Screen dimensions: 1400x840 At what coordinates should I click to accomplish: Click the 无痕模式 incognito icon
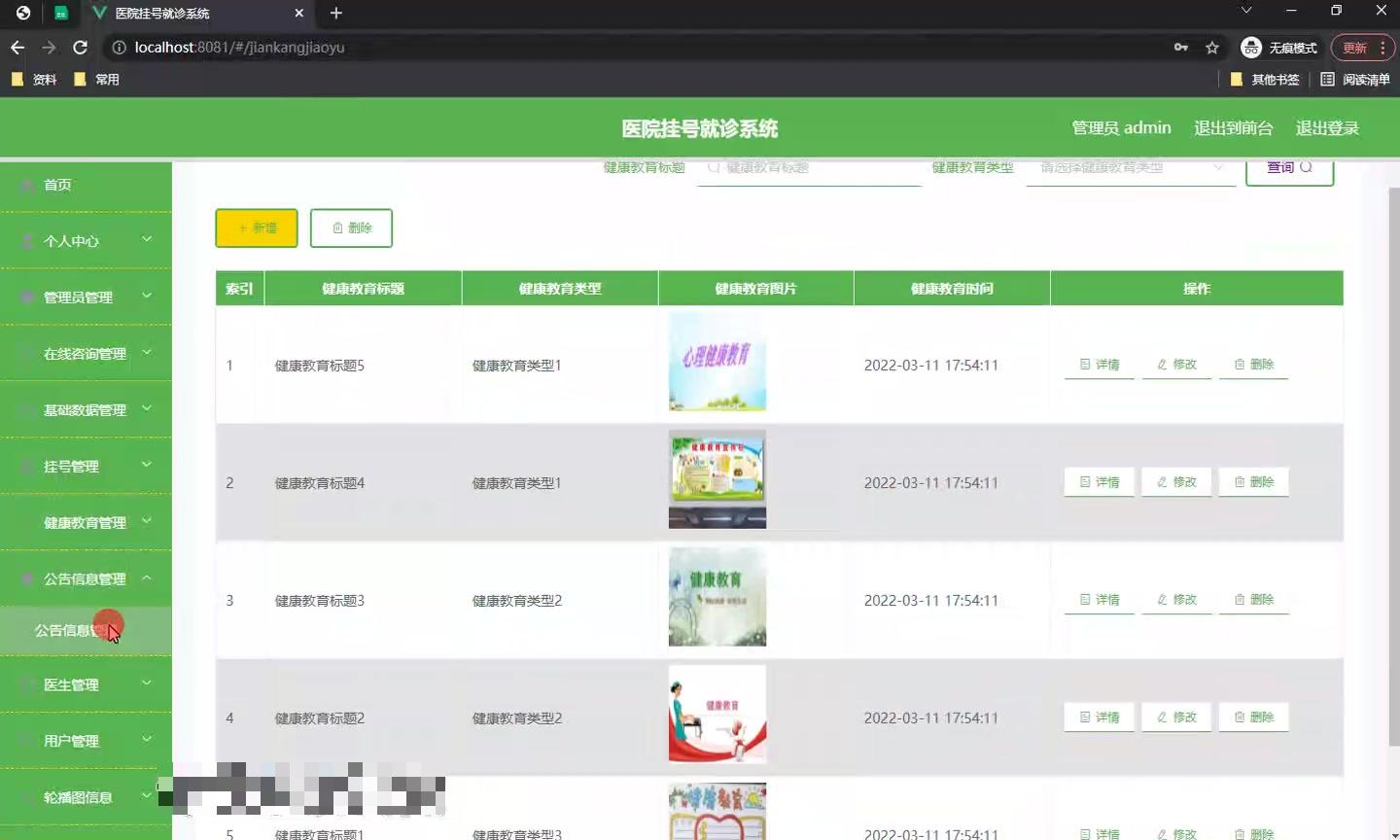pyautogui.click(x=1249, y=47)
